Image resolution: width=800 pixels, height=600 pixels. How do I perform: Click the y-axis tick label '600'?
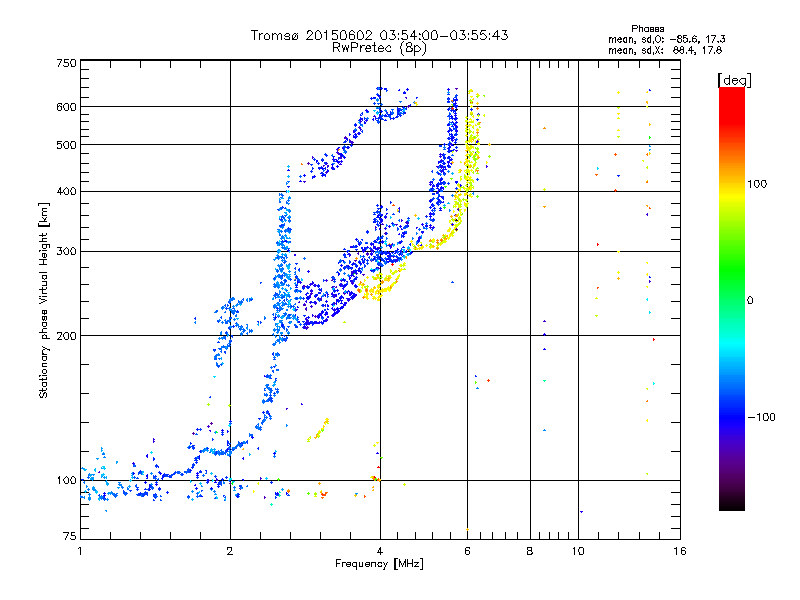point(66,107)
